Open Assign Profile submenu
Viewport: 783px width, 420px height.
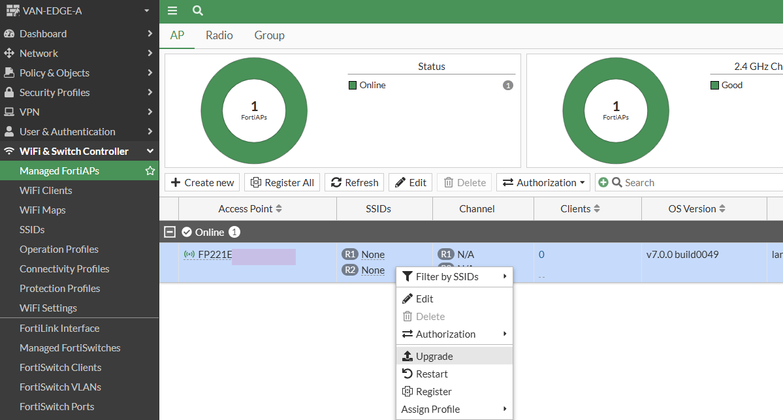tap(454, 409)
